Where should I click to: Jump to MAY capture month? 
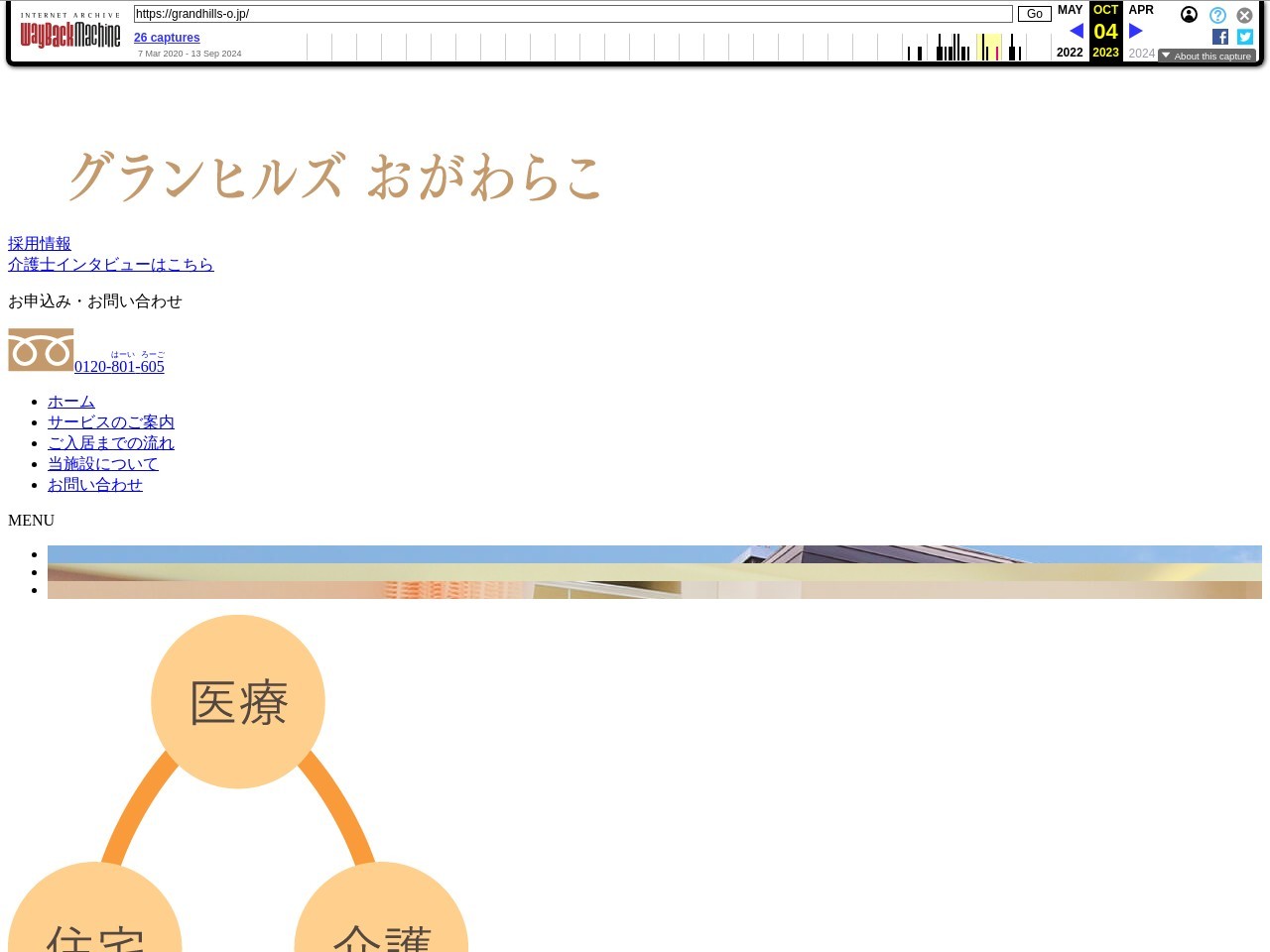tap(1070, 10)
